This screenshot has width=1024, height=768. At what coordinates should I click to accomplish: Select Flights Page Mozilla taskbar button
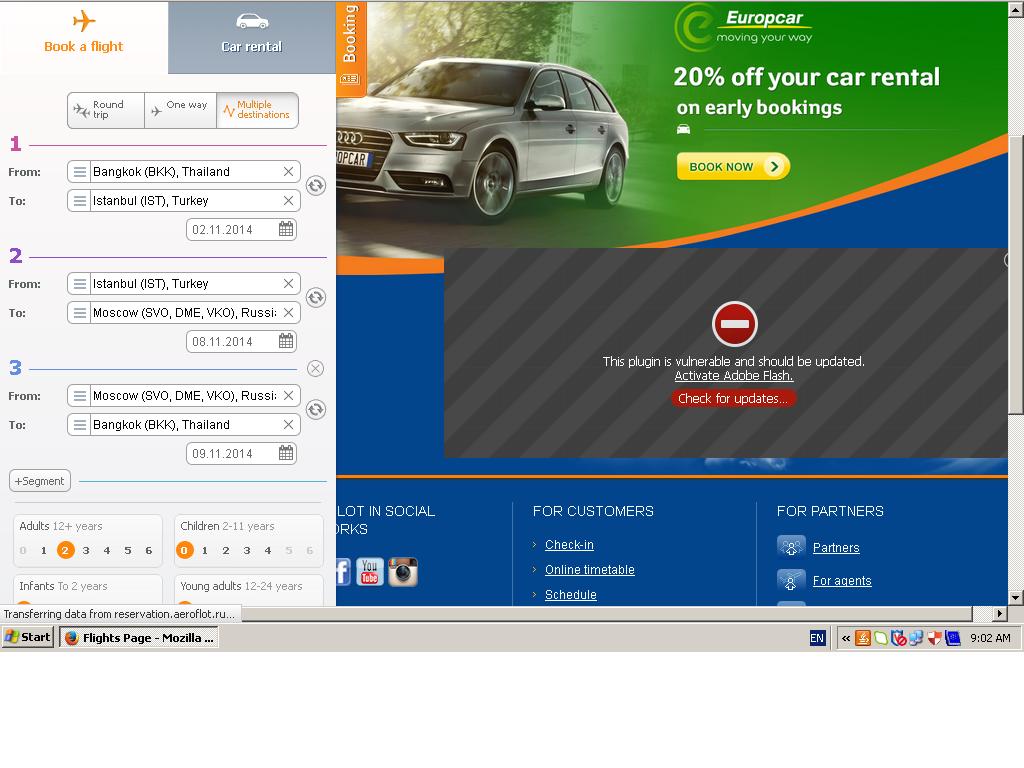pyautogui.click(x=139, y=638)
